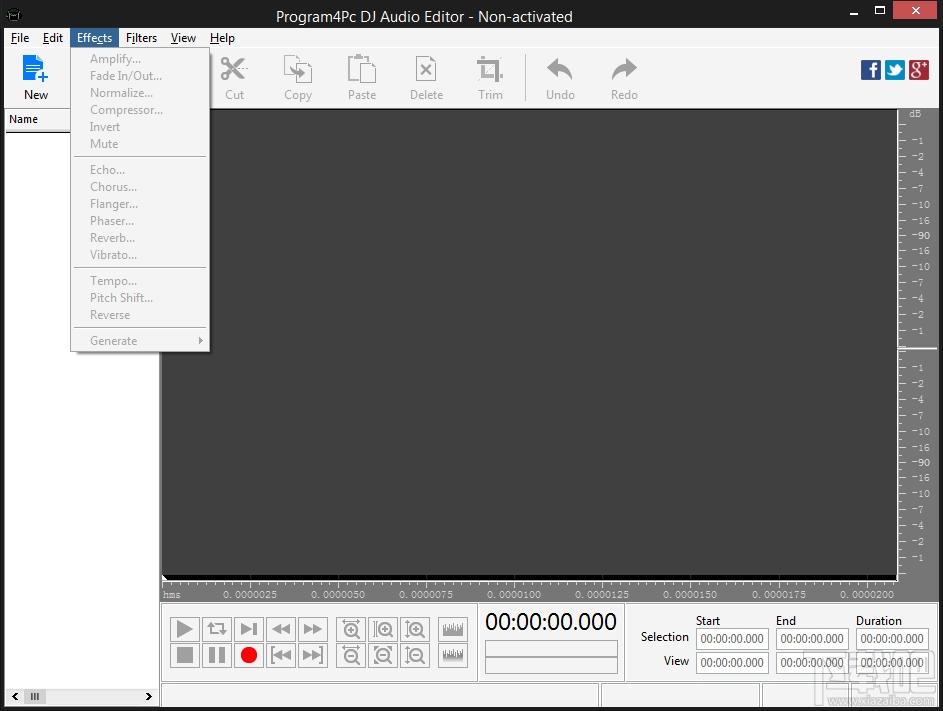
Task: Open the Facebook share icon
Action: (x=871, y=70)
